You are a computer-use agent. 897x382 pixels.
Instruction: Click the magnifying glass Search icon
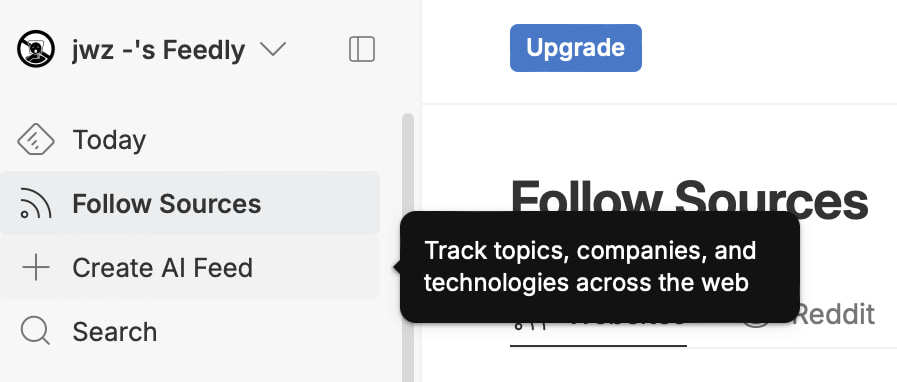pyautogui.click(x=35, y=332)
